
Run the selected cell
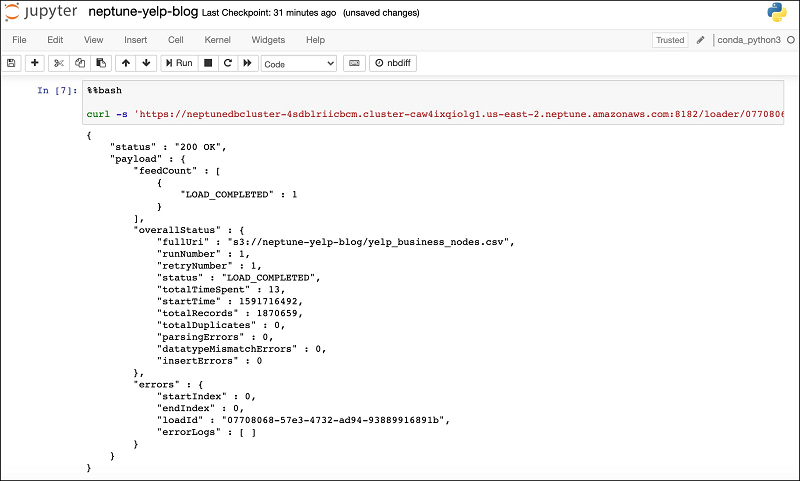point(179,63)
